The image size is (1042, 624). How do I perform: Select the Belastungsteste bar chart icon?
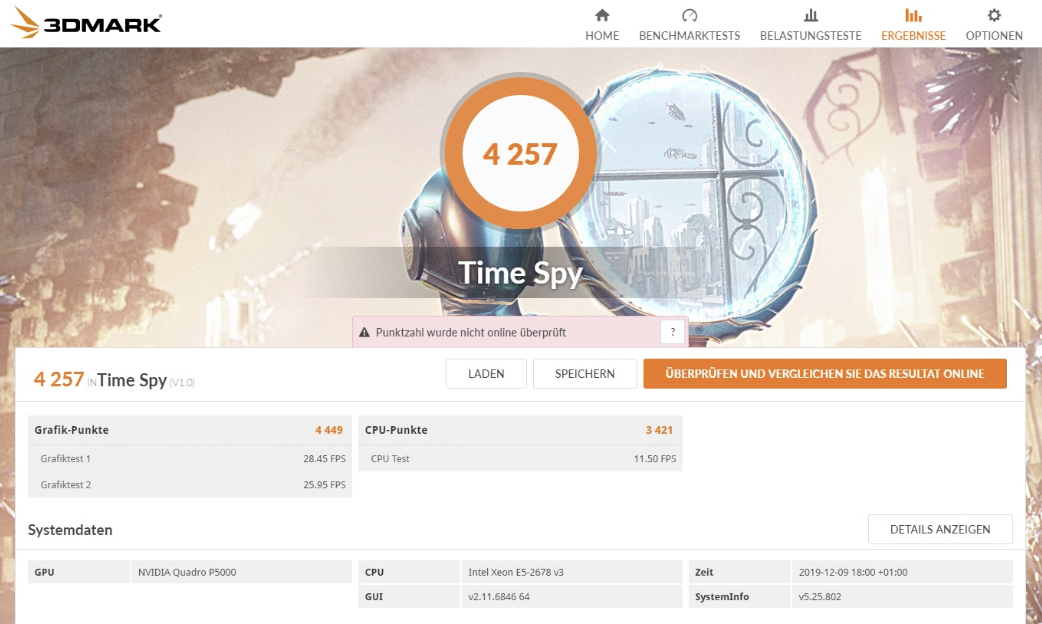[811, 15]
